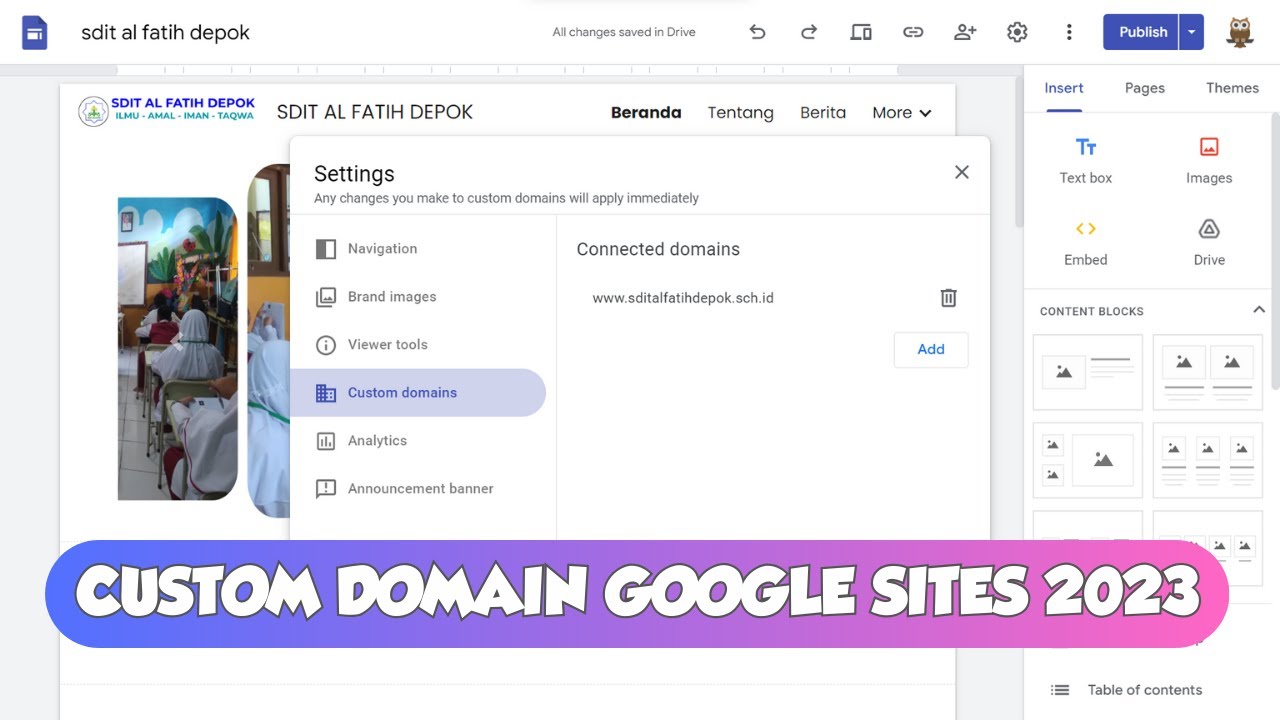Select three-images content block layout
The image size is (1280, 720).
point(1208,460)
